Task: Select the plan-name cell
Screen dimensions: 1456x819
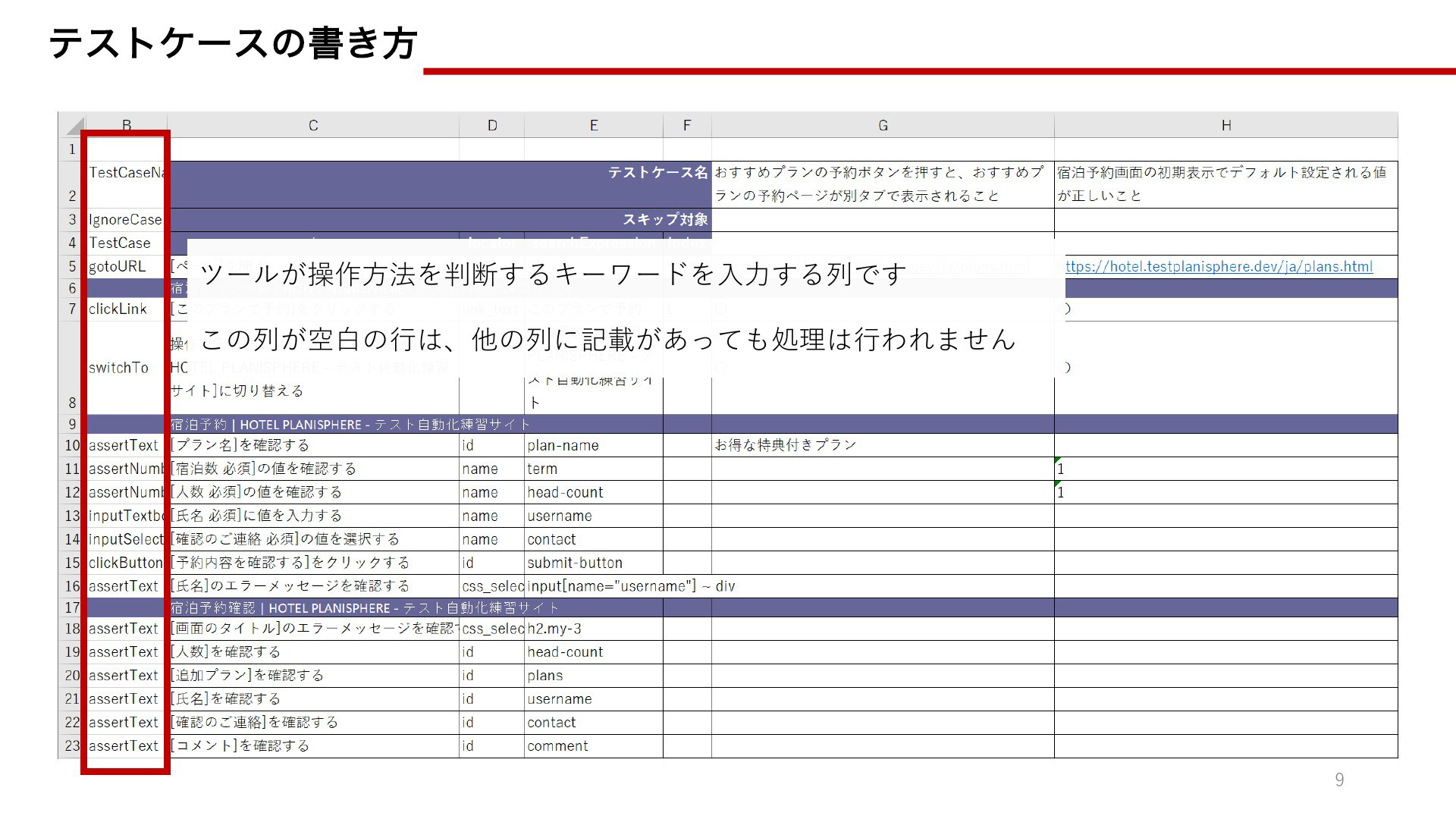Action: click(594, 445)
